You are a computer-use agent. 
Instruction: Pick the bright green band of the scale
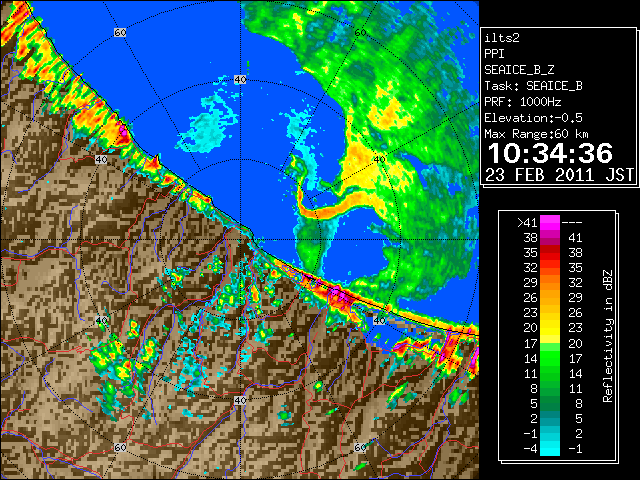[x=550, y=358]
